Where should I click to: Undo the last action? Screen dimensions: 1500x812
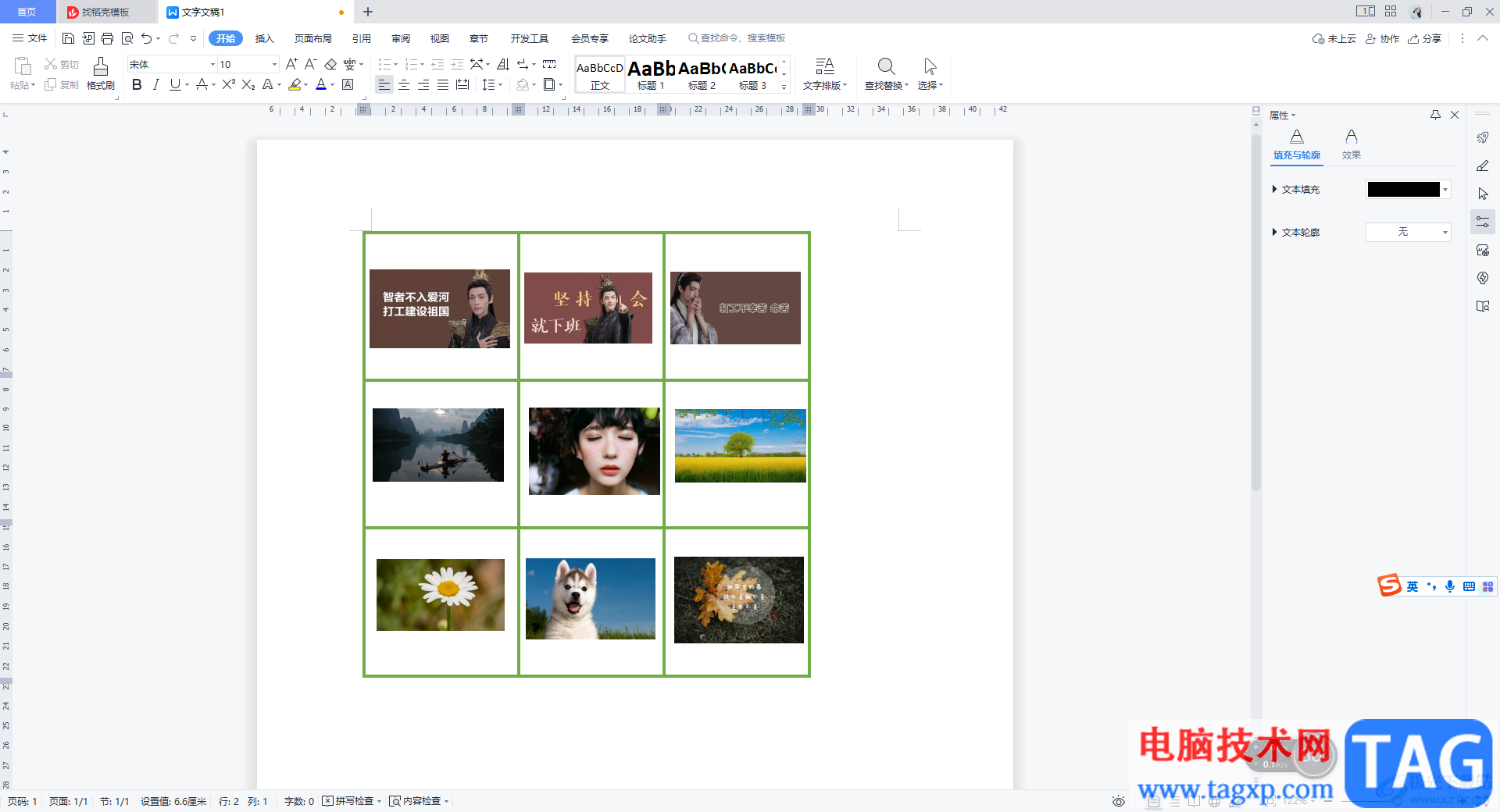tap(146, 38)
